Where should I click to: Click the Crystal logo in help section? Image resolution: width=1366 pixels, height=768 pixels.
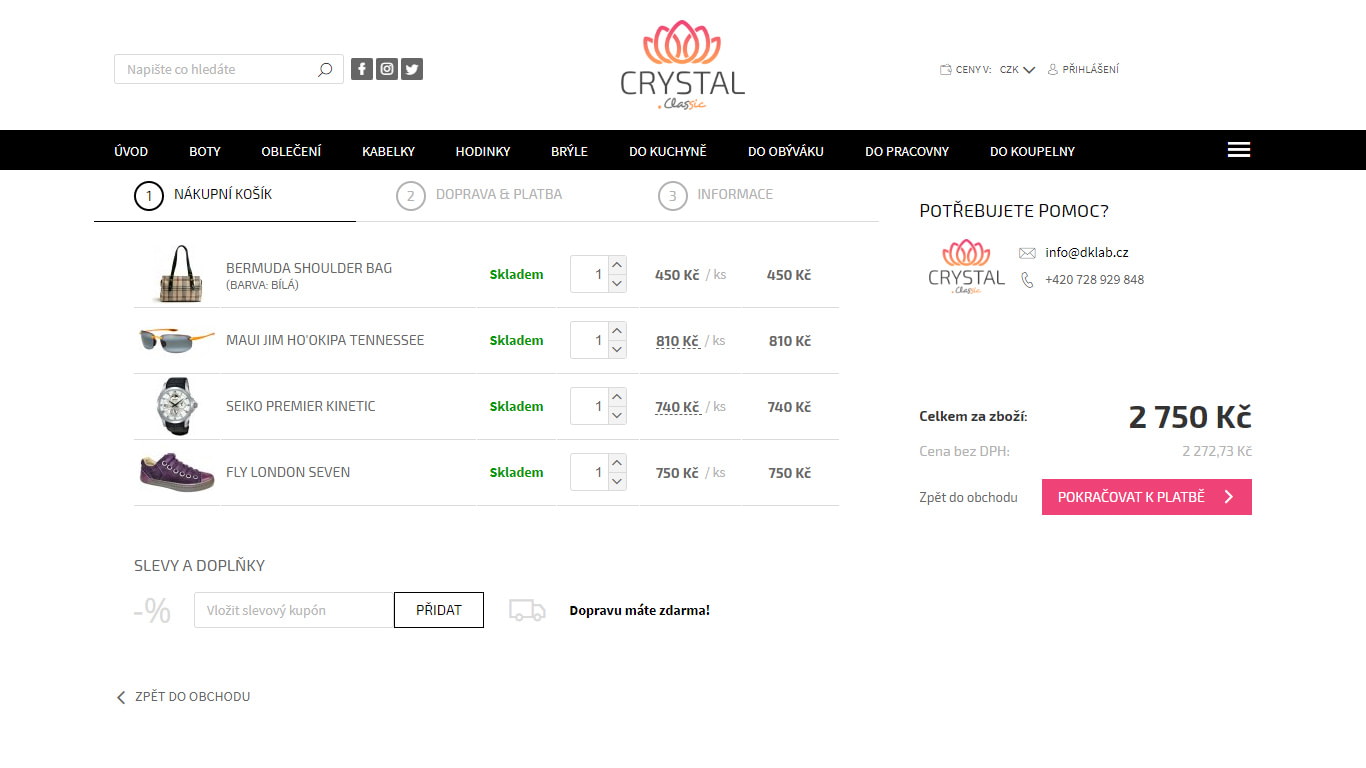pyautogui.click(x=966, y=266)
